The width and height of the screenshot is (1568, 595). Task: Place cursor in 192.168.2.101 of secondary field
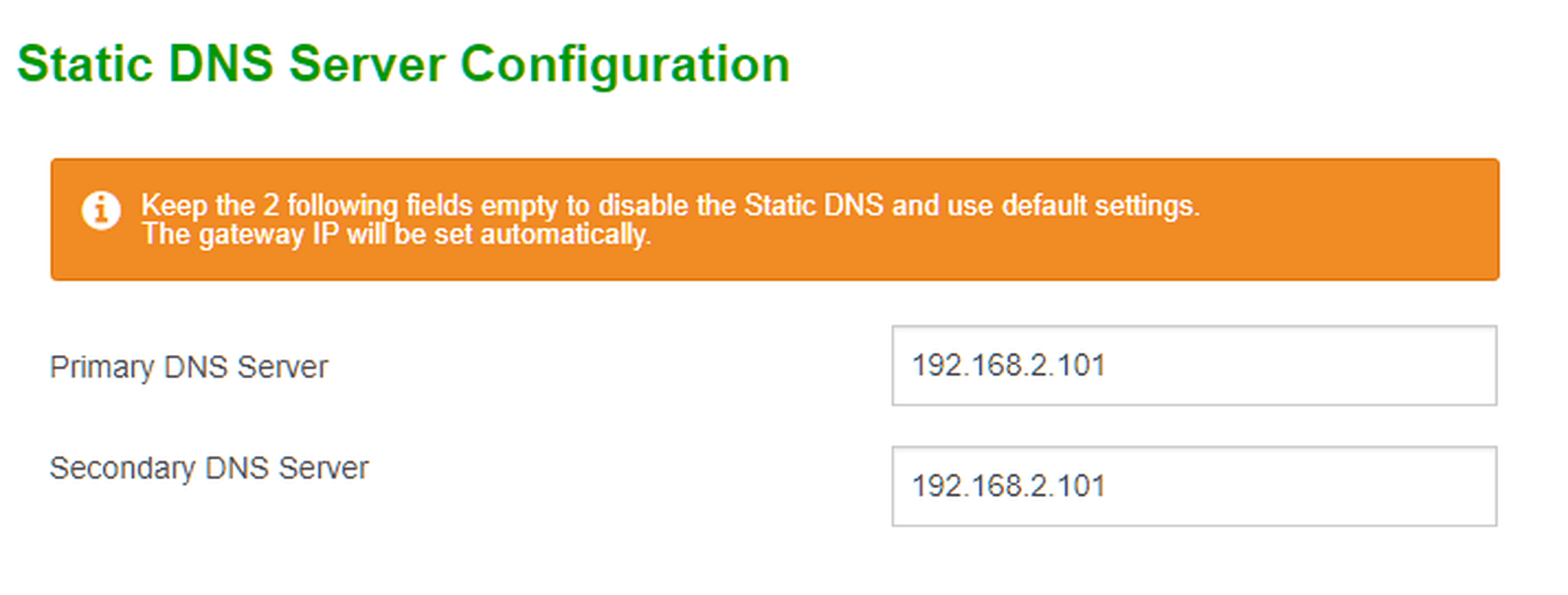point(1009,486)
